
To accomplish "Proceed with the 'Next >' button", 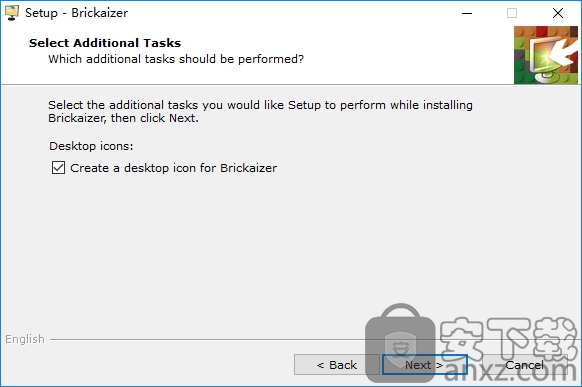I will [424, 365].
